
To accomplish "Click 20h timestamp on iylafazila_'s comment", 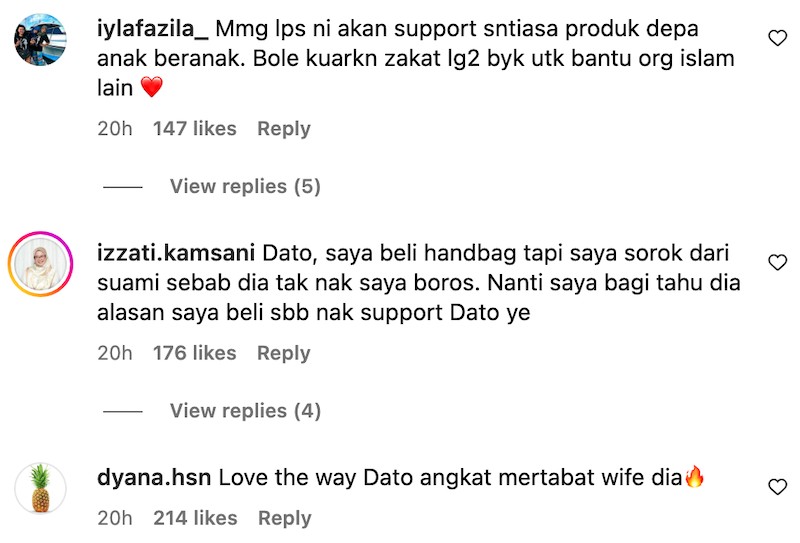I will click(x=115, y=129).
